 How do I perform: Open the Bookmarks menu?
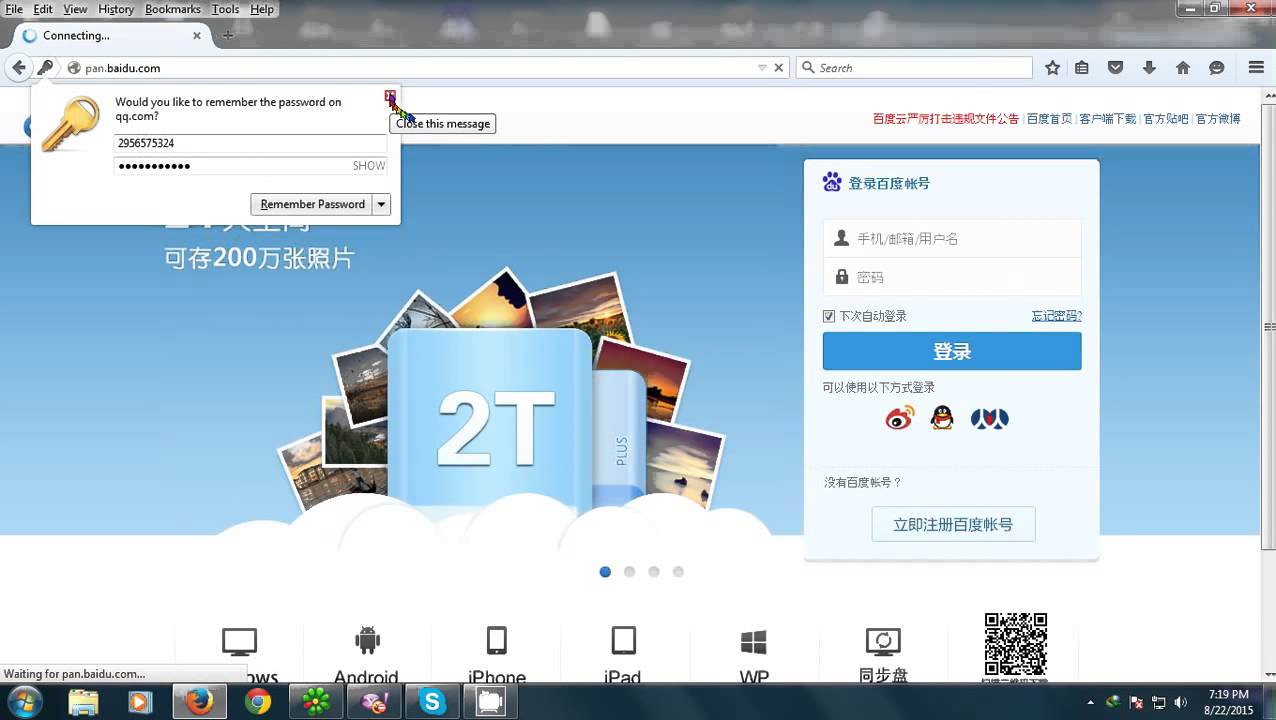pyautogui.click(x=173, y=9)
